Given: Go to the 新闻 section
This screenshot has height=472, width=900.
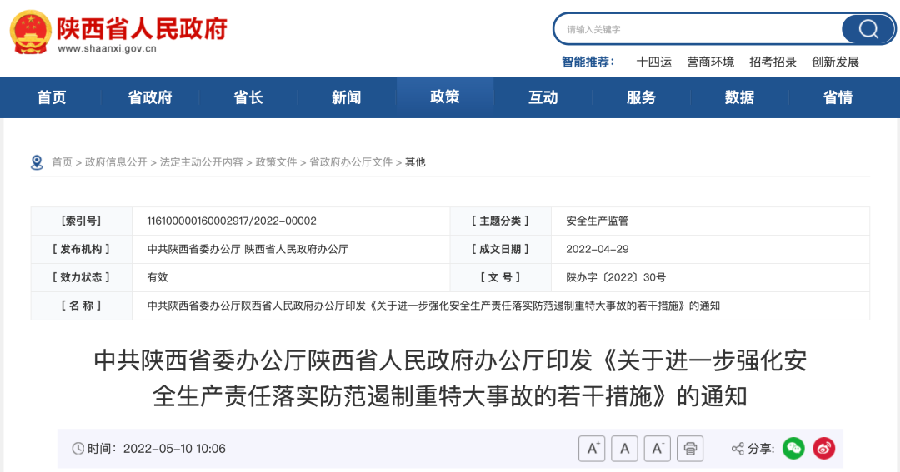Looking at the screenshot, I should 346,98.
